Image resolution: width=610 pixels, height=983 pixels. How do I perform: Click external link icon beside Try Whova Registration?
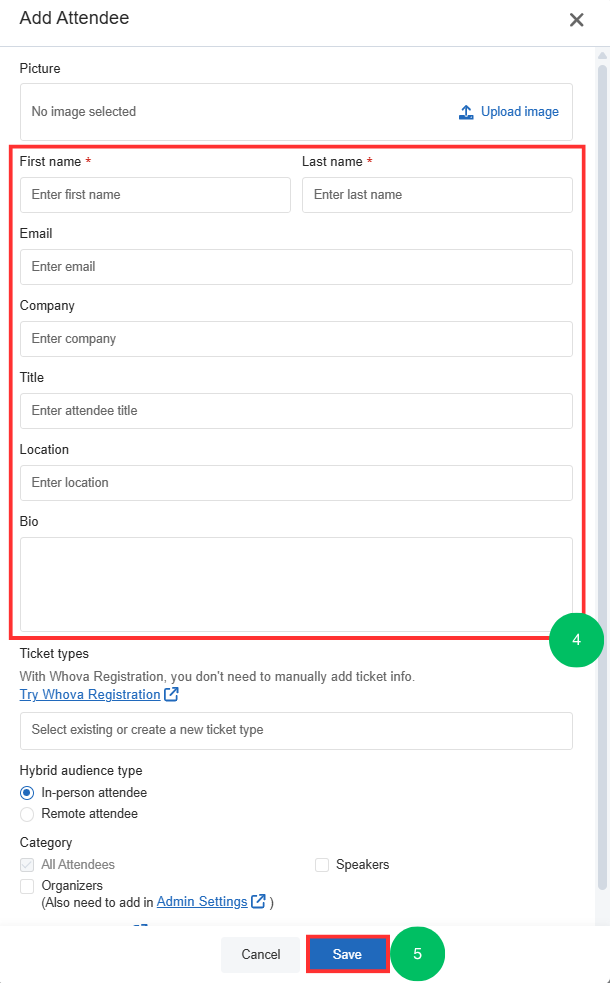[x=172, y=695]
